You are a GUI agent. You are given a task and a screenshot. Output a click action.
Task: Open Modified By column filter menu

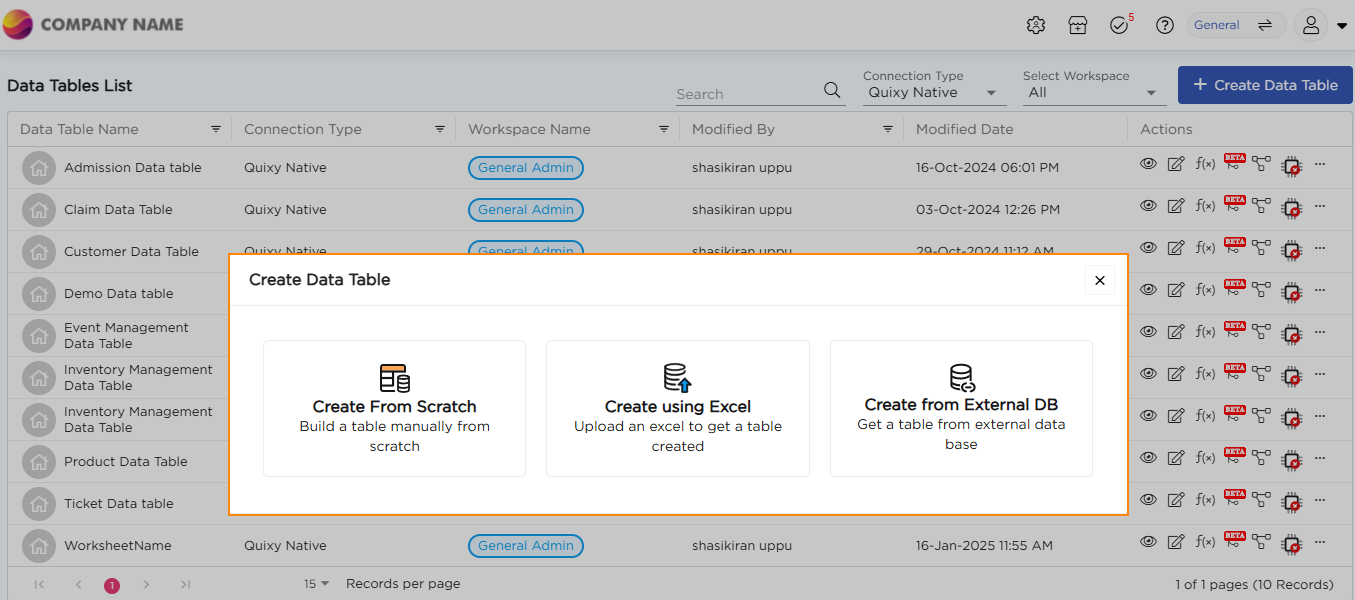tap(888, 129)
